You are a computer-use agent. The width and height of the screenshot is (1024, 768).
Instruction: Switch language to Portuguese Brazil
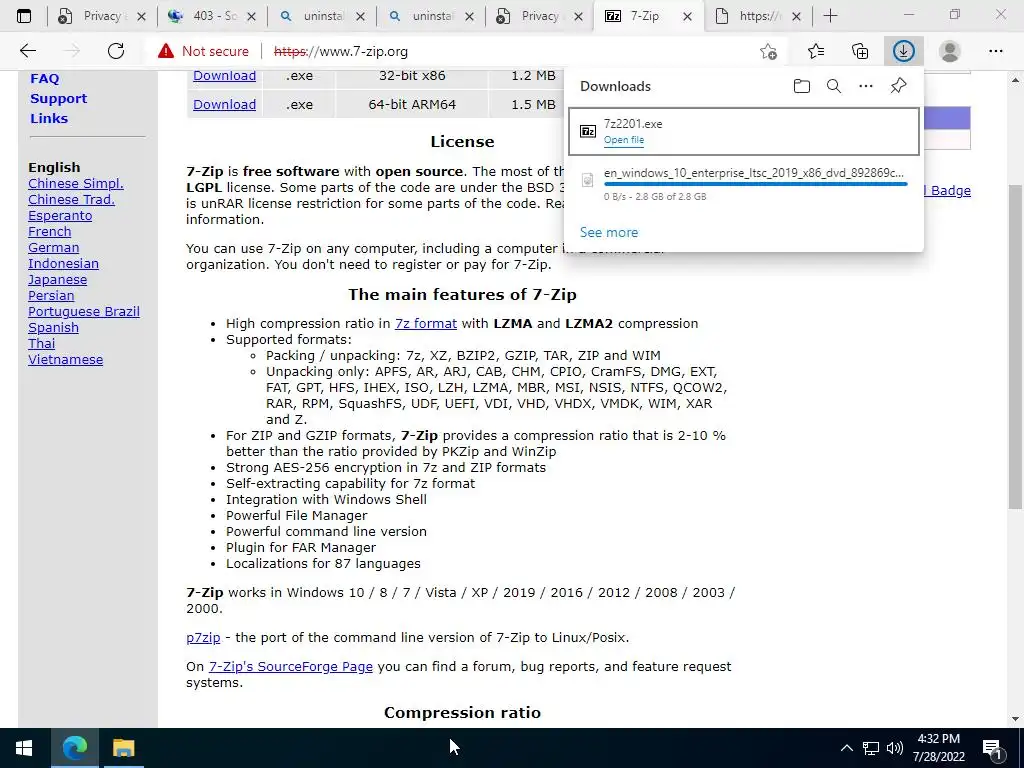click(x=84, y=312)
